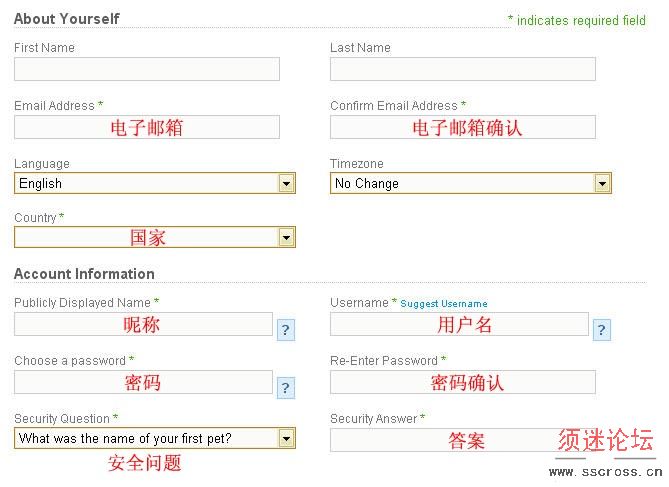Open the Language dropdown arrow
The image size is (669, 487).
pyautogui.click(x=286, y=184)
